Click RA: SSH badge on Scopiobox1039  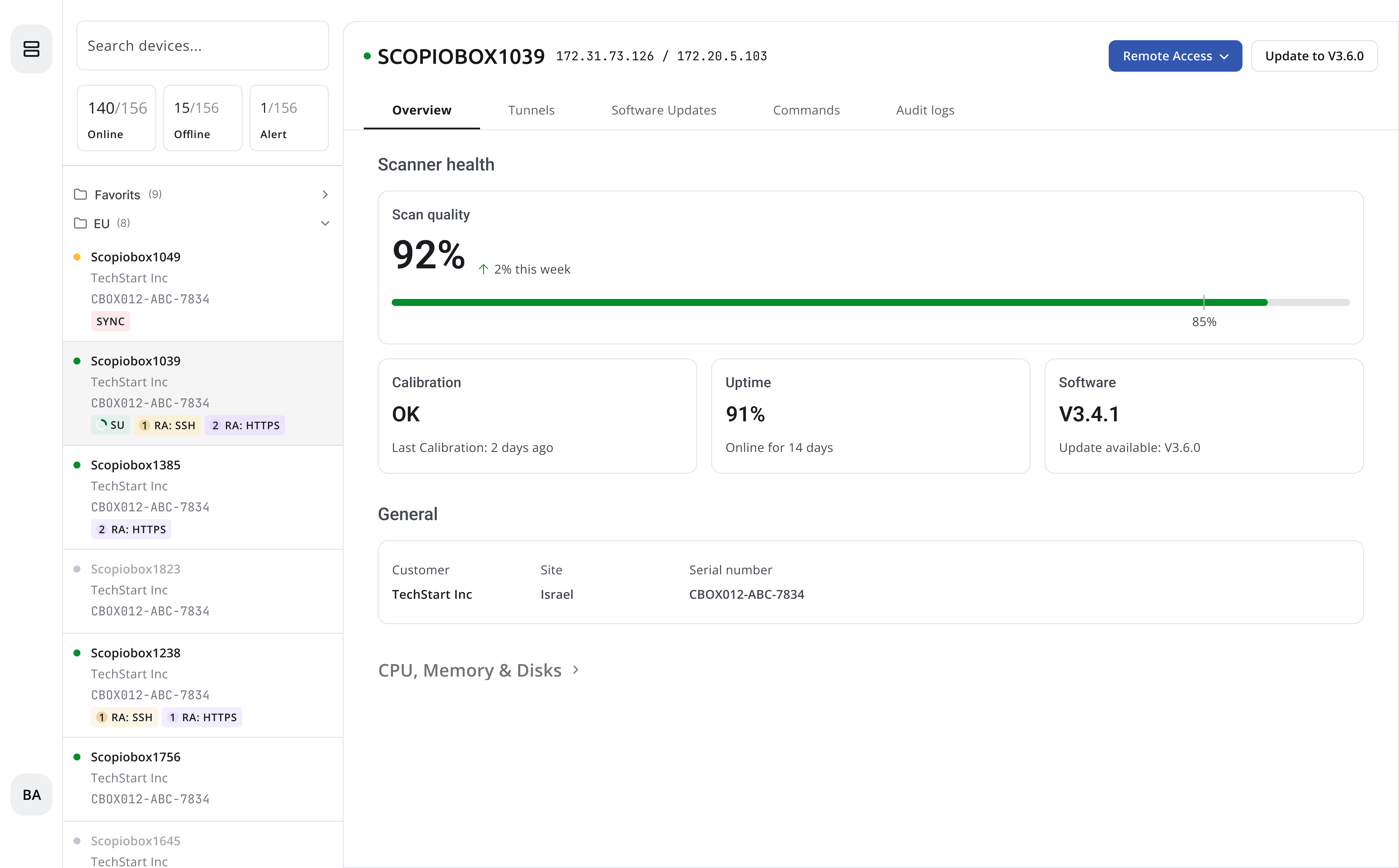(168, 425)
